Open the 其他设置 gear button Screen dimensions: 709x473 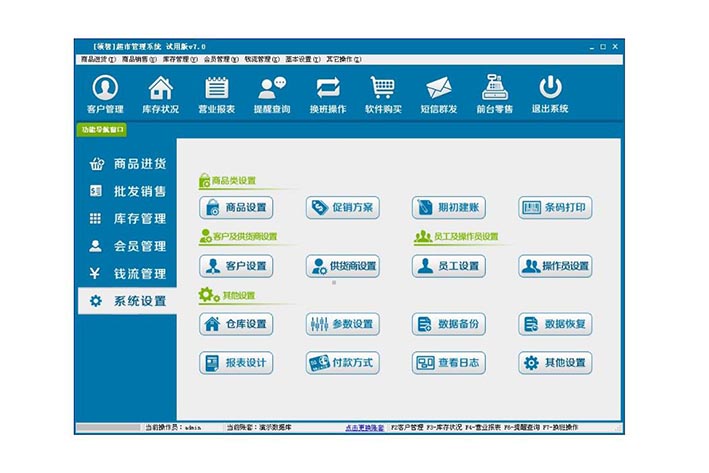[555, 363]
